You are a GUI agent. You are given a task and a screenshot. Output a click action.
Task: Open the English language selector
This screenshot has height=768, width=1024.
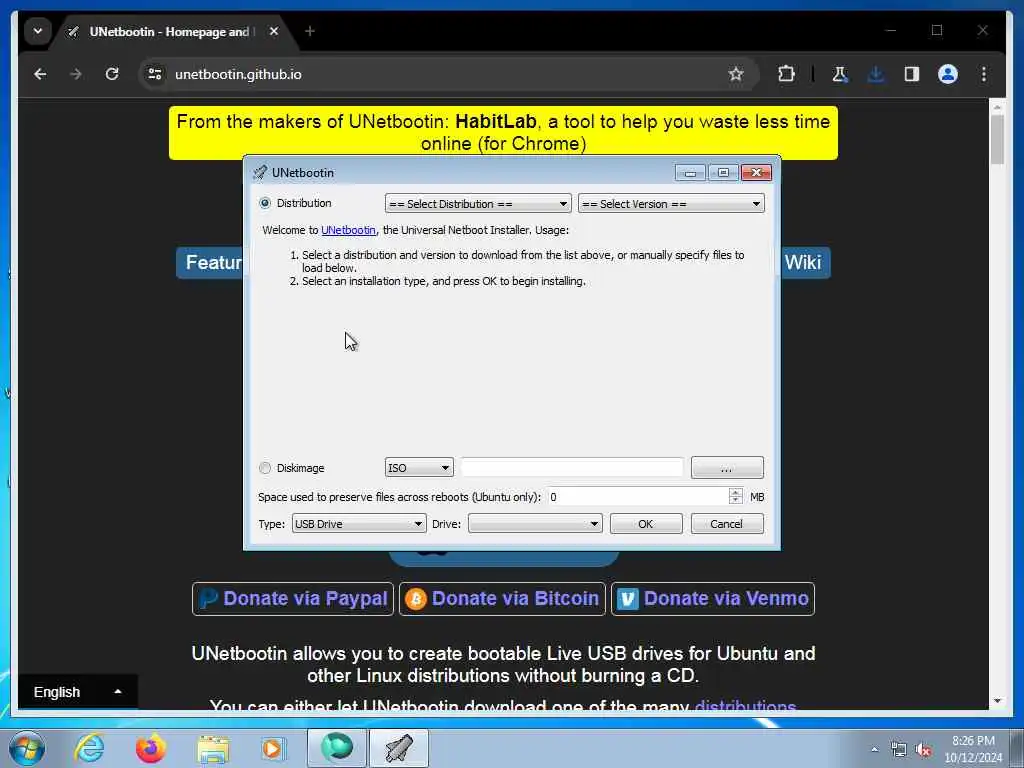coord(78,692)
